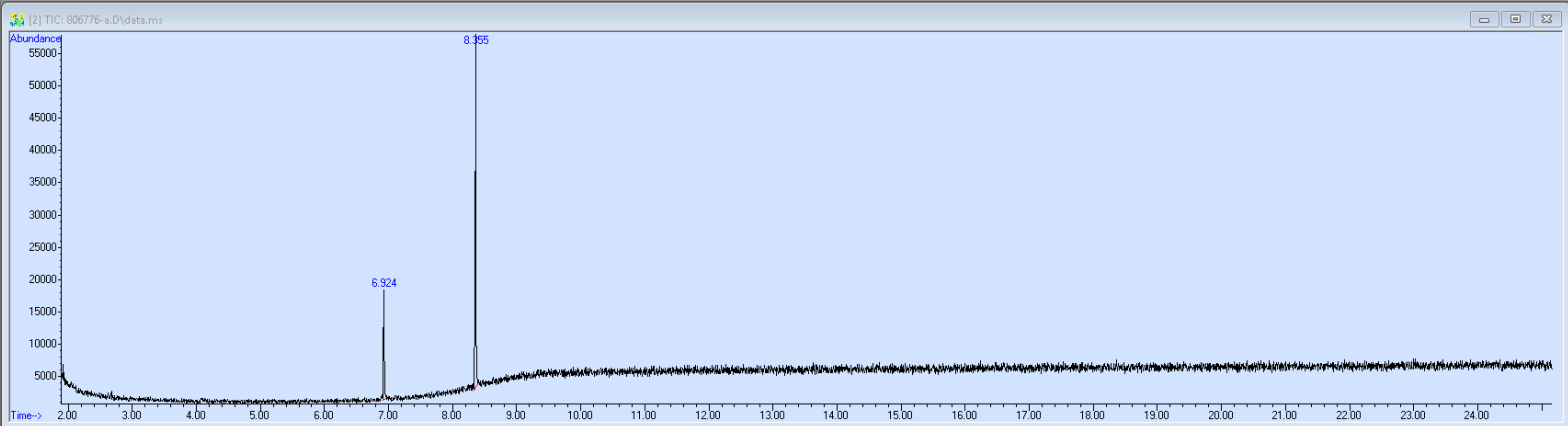The image size is (1568, 426).
Task: Select the peak labeled 8.355
Action: point(475,40)
